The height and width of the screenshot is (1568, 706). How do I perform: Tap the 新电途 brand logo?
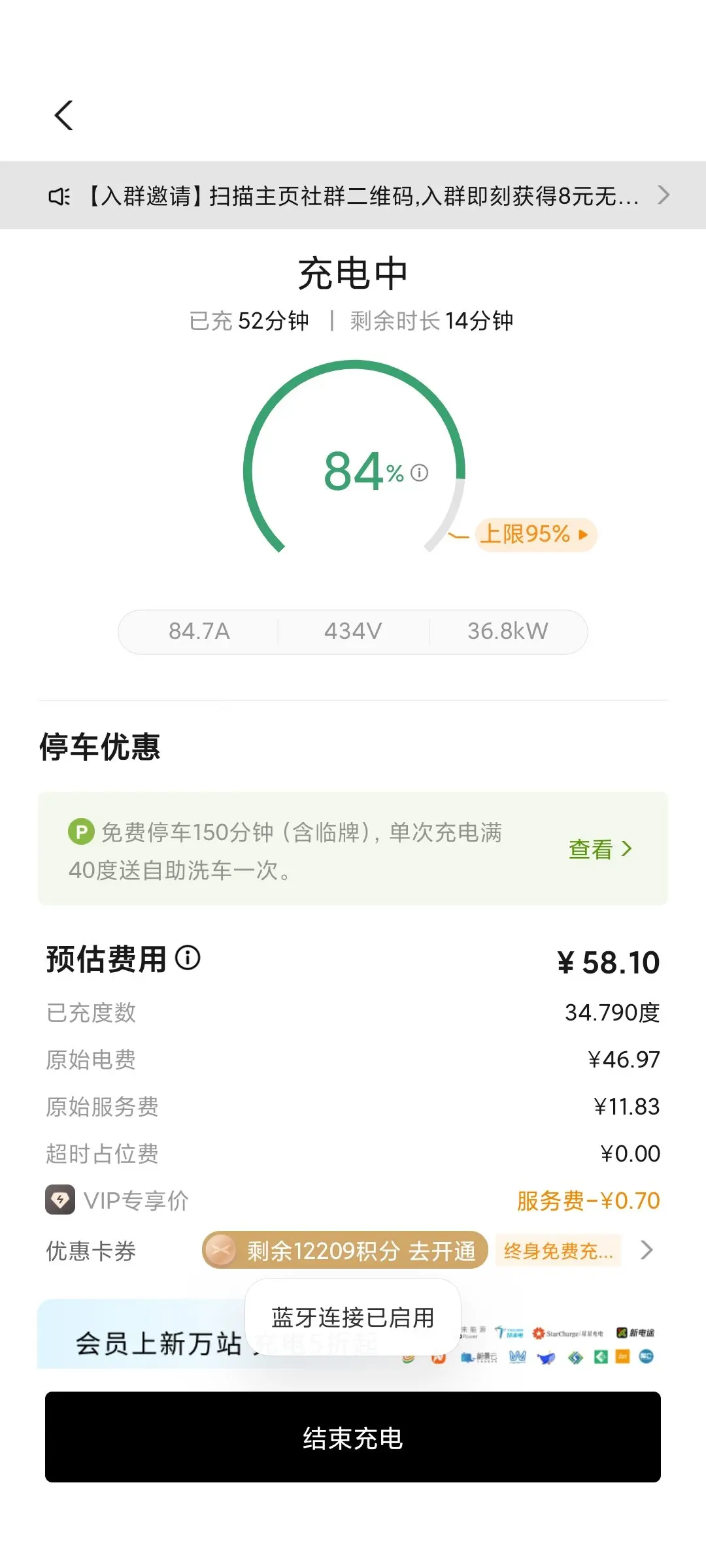pos(635,1333)
